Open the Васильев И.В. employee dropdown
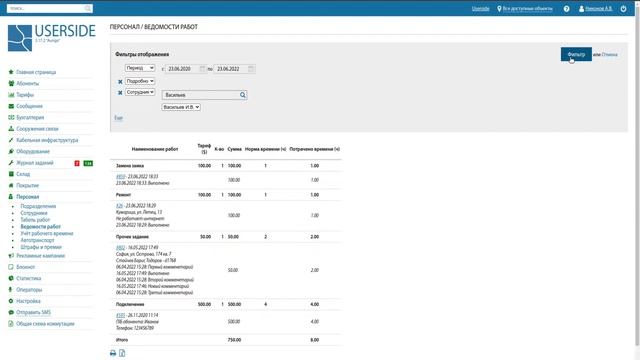The image size is (640, 360). pos(181,107)
